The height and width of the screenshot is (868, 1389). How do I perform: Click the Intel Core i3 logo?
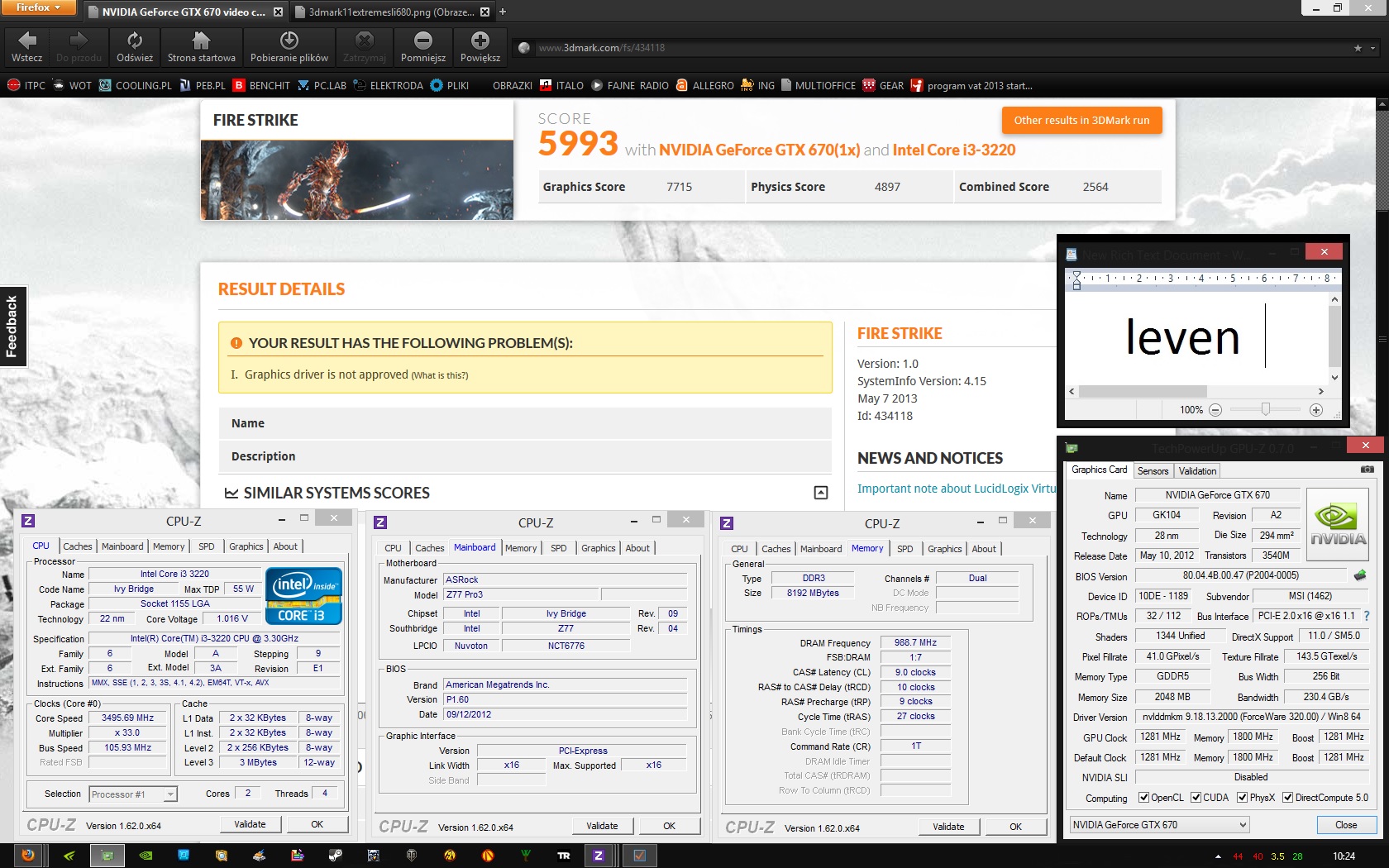coord(303,595)
